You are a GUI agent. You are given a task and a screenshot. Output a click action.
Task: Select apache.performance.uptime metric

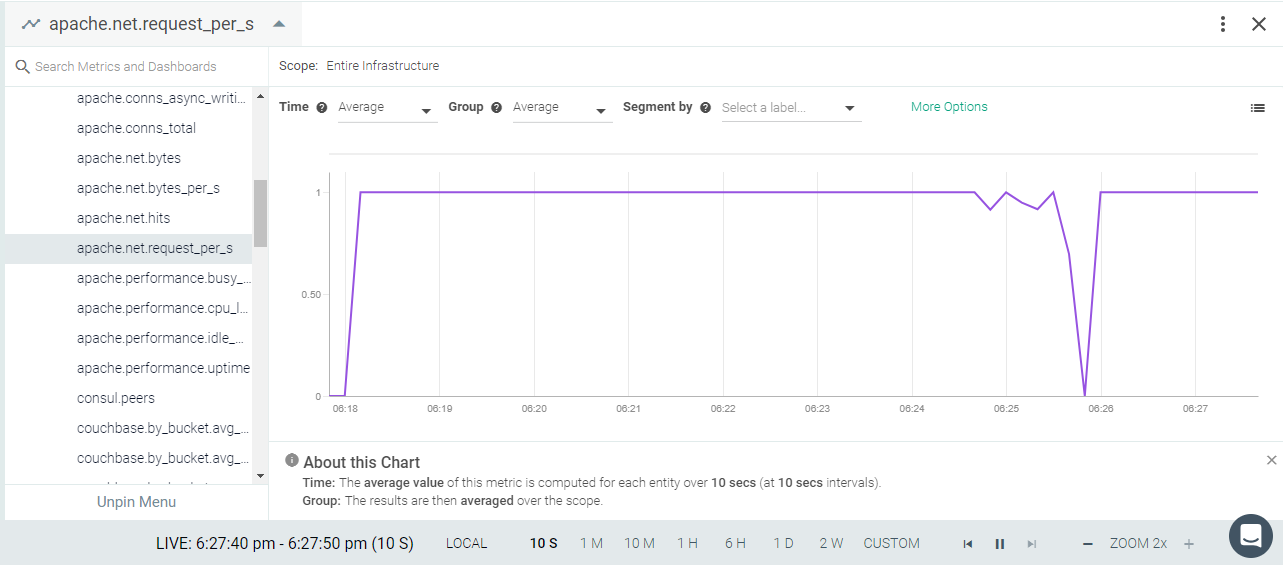tap(163, 368)
